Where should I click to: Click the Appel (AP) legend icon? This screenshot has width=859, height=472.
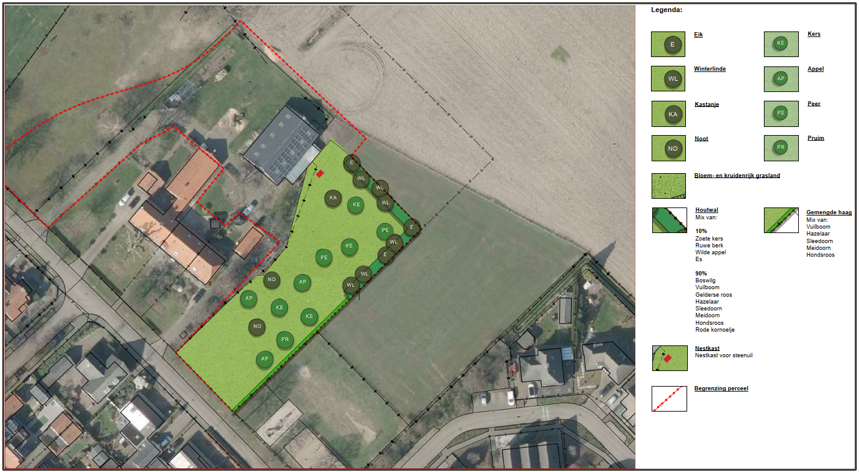(x=781, y=79)
